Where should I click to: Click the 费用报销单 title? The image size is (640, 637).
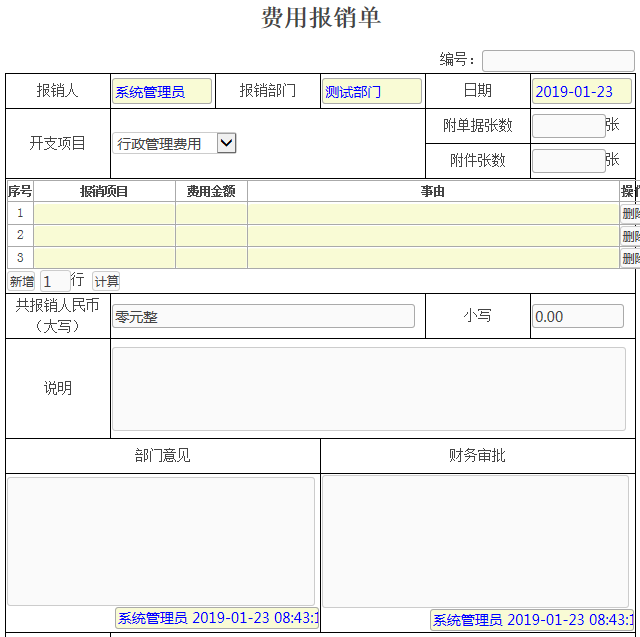pos(321,18)
